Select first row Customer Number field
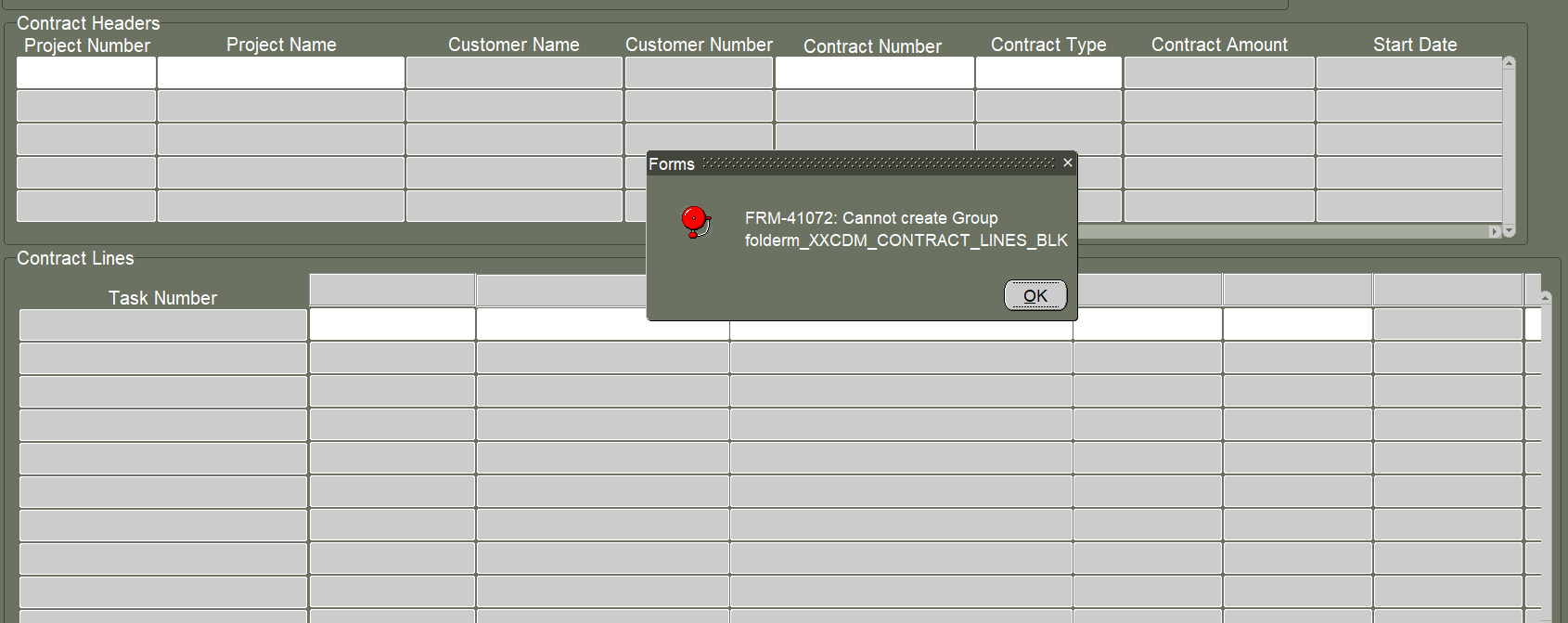 coord(698,73)
